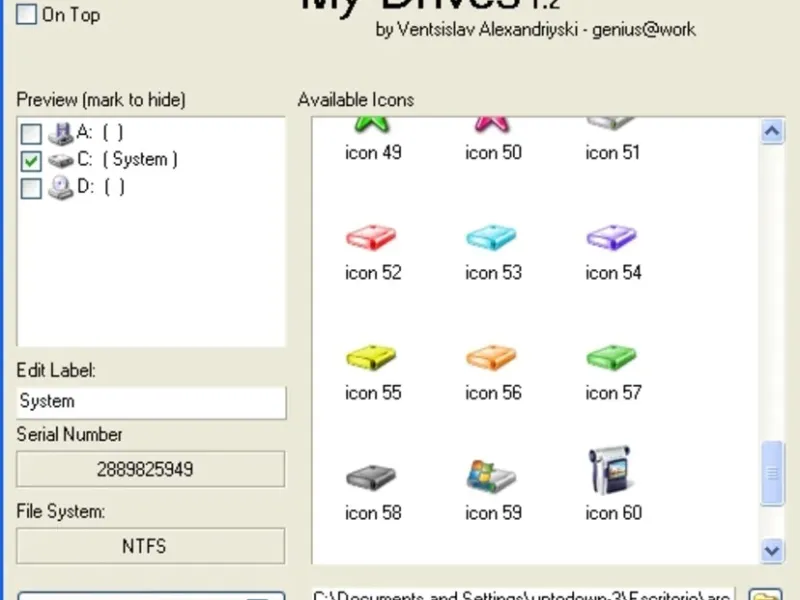Screen dimensions: 800x600
Task: Pick the cyan drive icon 53
Action: (x=491, y=237)
